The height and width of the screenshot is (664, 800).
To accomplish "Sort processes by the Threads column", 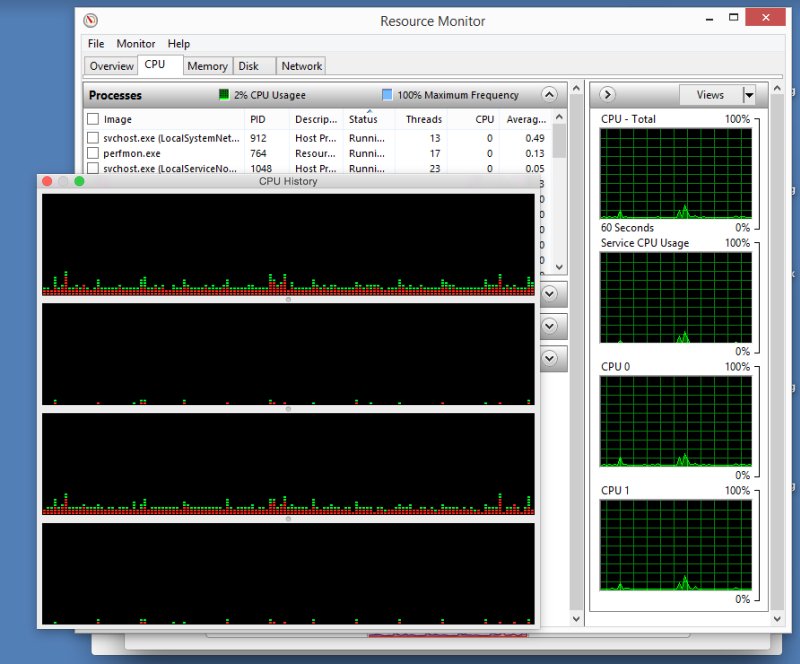I will point(424,120).
